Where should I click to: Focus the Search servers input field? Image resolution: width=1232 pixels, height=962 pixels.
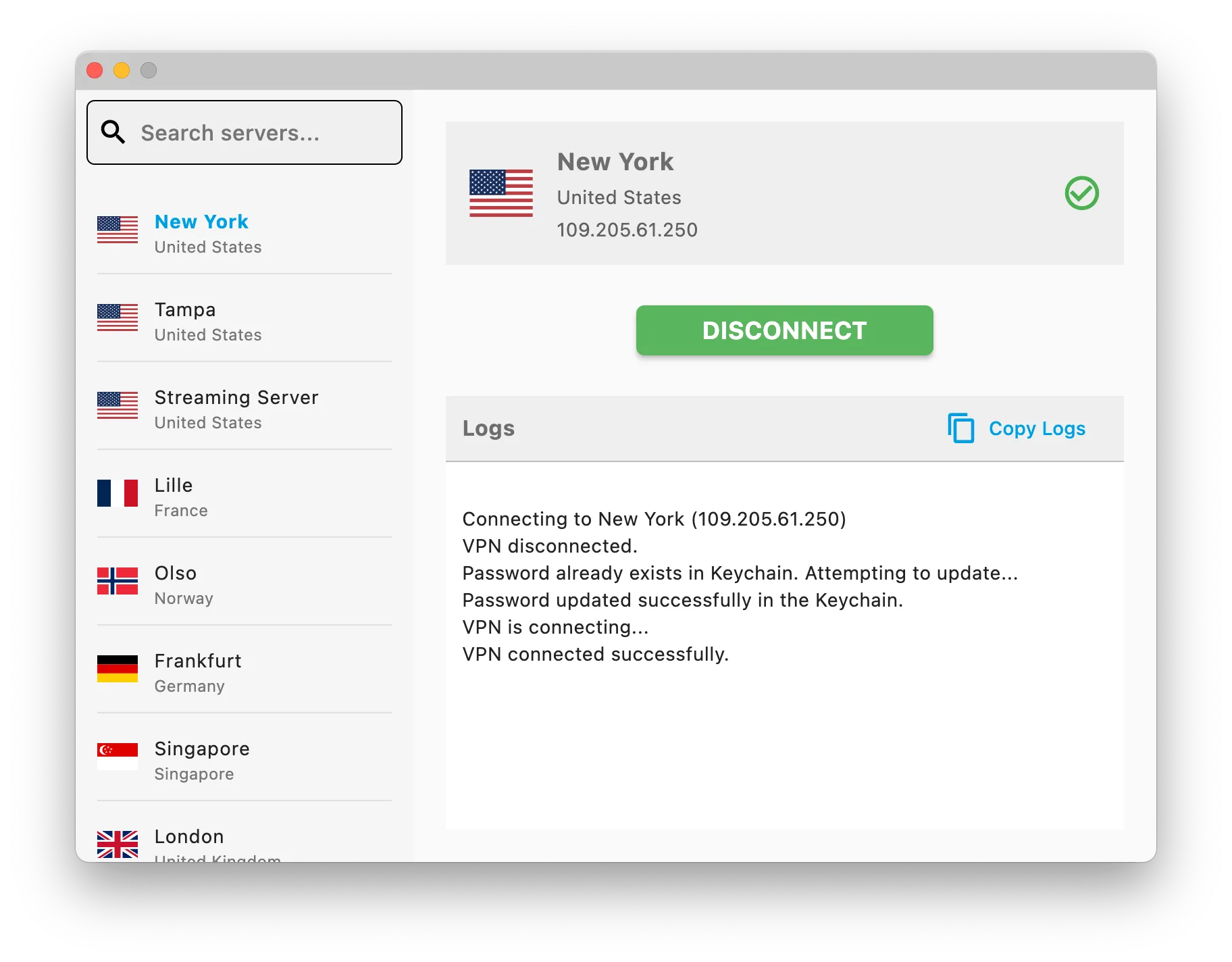pos(245,132)
